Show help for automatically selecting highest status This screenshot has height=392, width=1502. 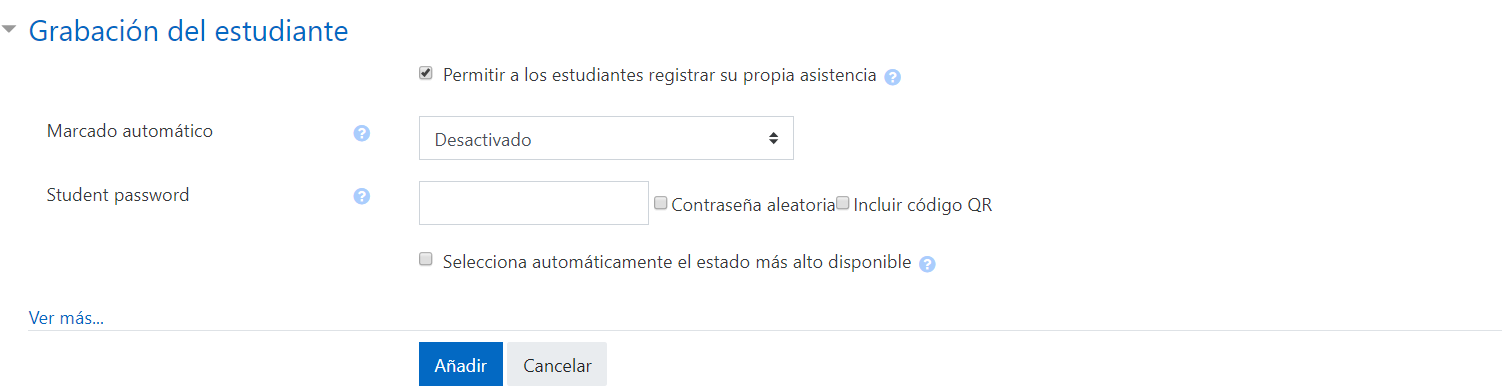click(927, 265)
